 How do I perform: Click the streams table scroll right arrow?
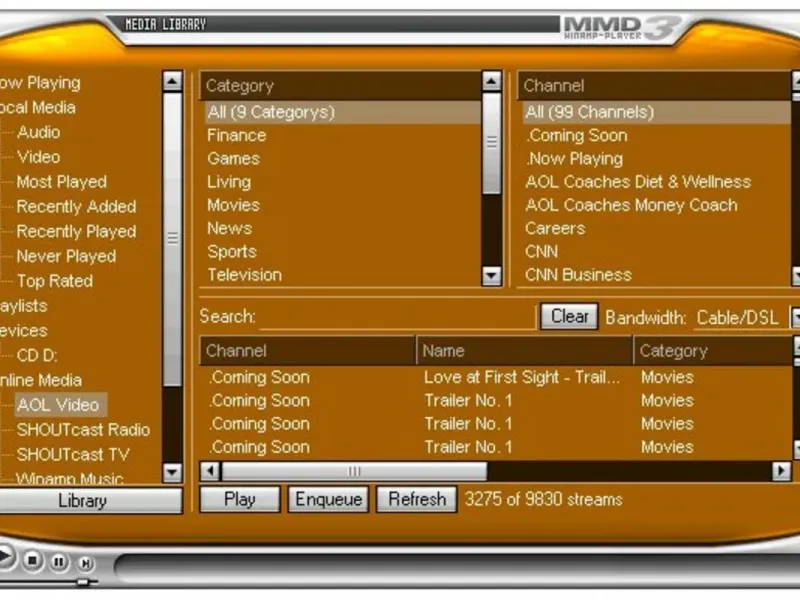[781, 470]
